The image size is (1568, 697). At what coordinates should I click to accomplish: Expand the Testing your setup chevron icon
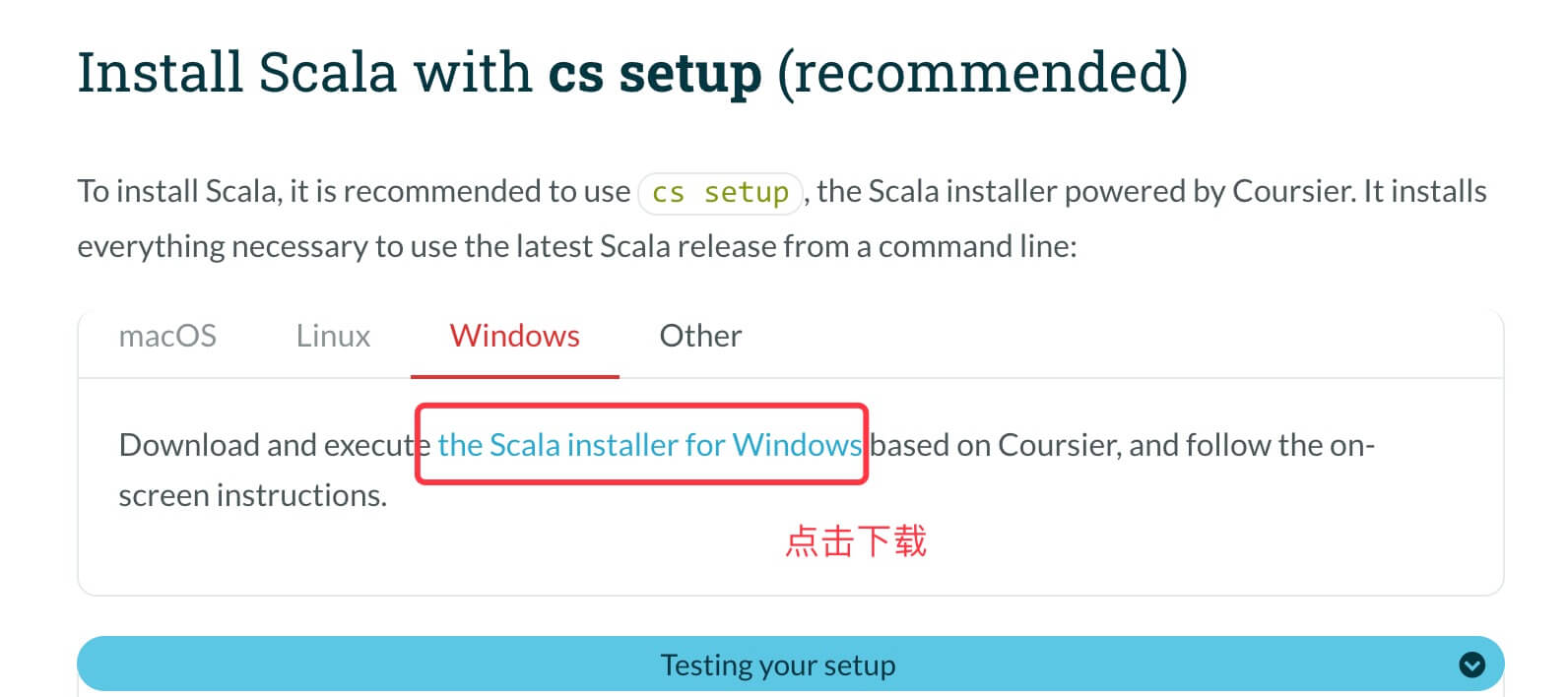pos(1471,665)
